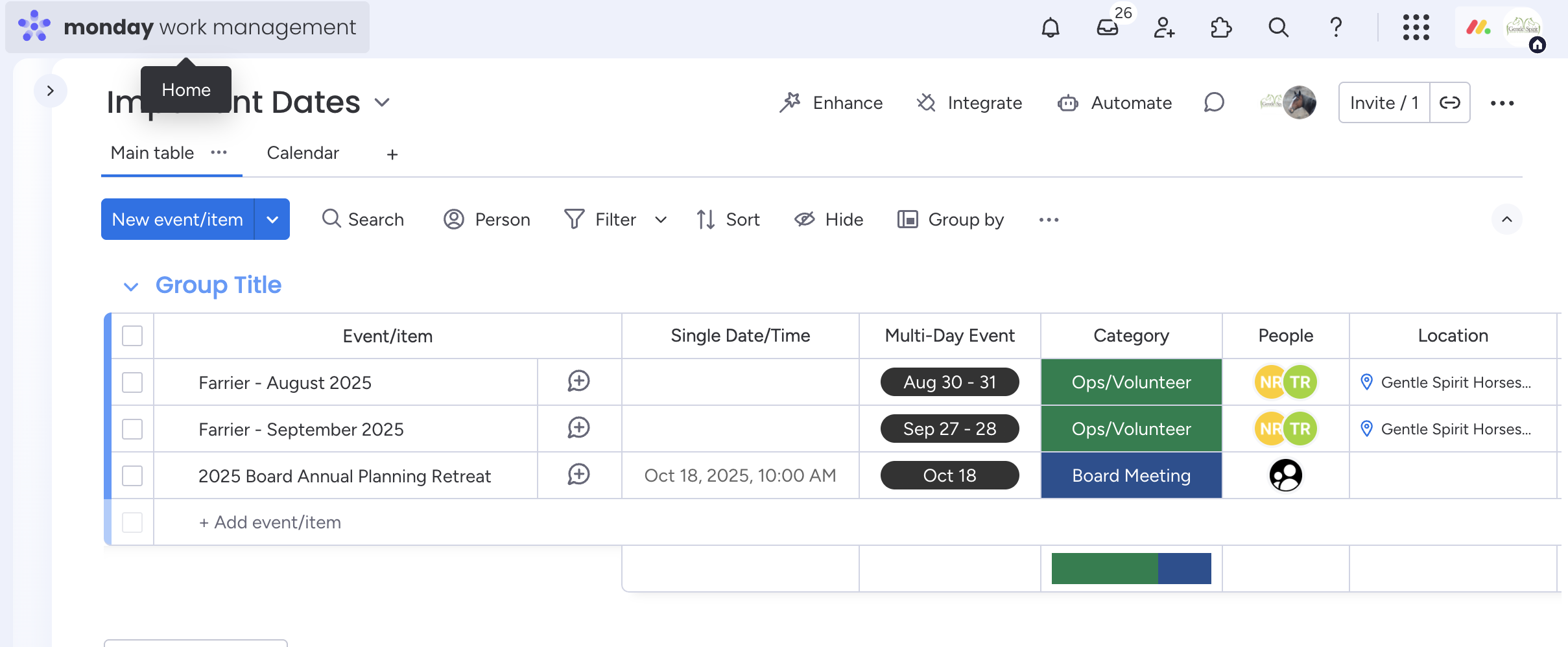The image size is (1568, 647).
Task: Select the Farrier - September 2025 checkbox
Action: [x=132, y=429]
